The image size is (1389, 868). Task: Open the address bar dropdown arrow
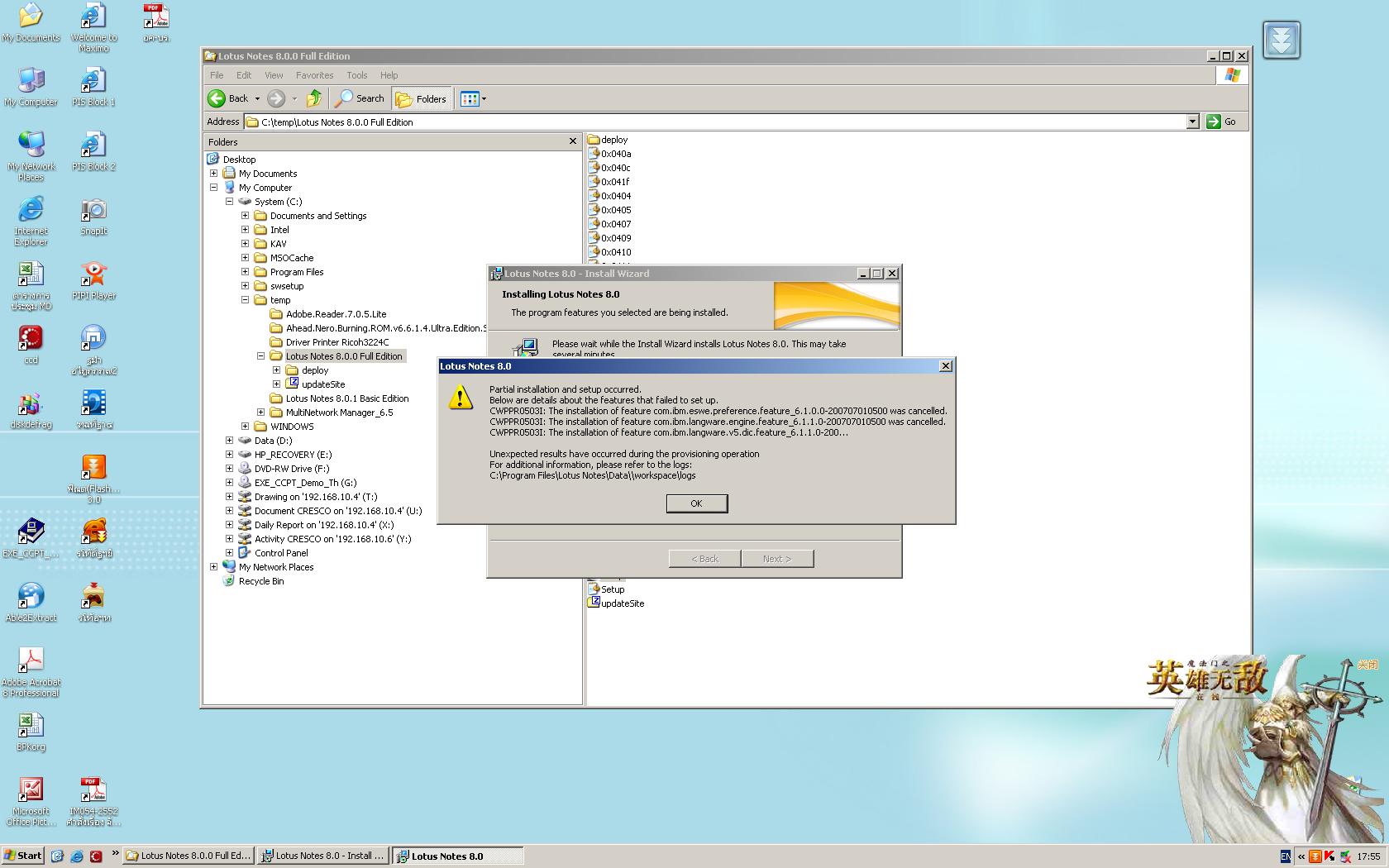[1192, 122]
